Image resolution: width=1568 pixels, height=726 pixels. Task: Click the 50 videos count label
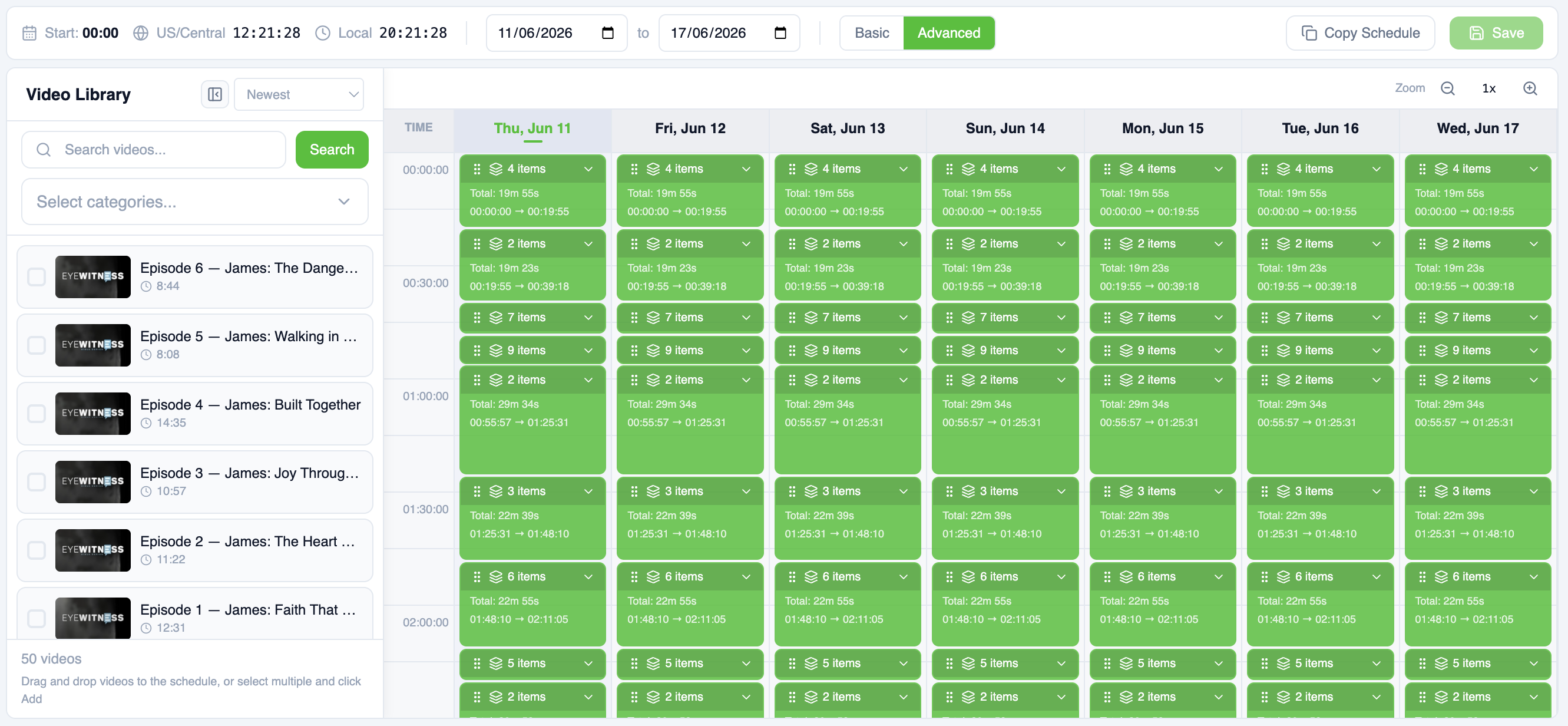(51, 658)
